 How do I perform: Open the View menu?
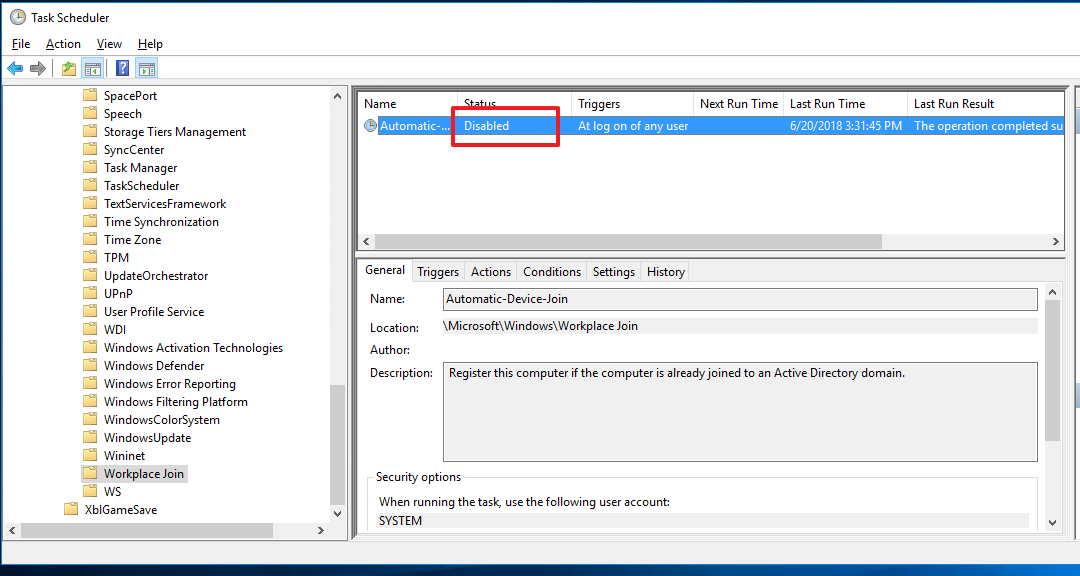tap(109, 43)
